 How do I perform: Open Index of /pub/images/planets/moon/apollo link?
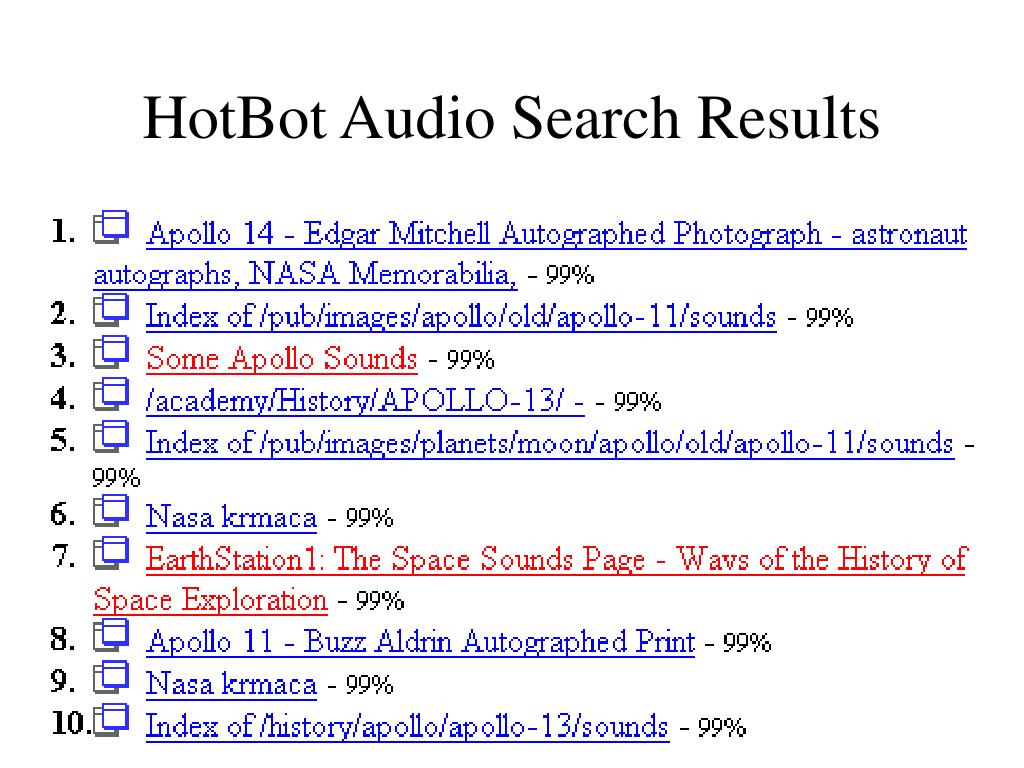click(550, 443)
